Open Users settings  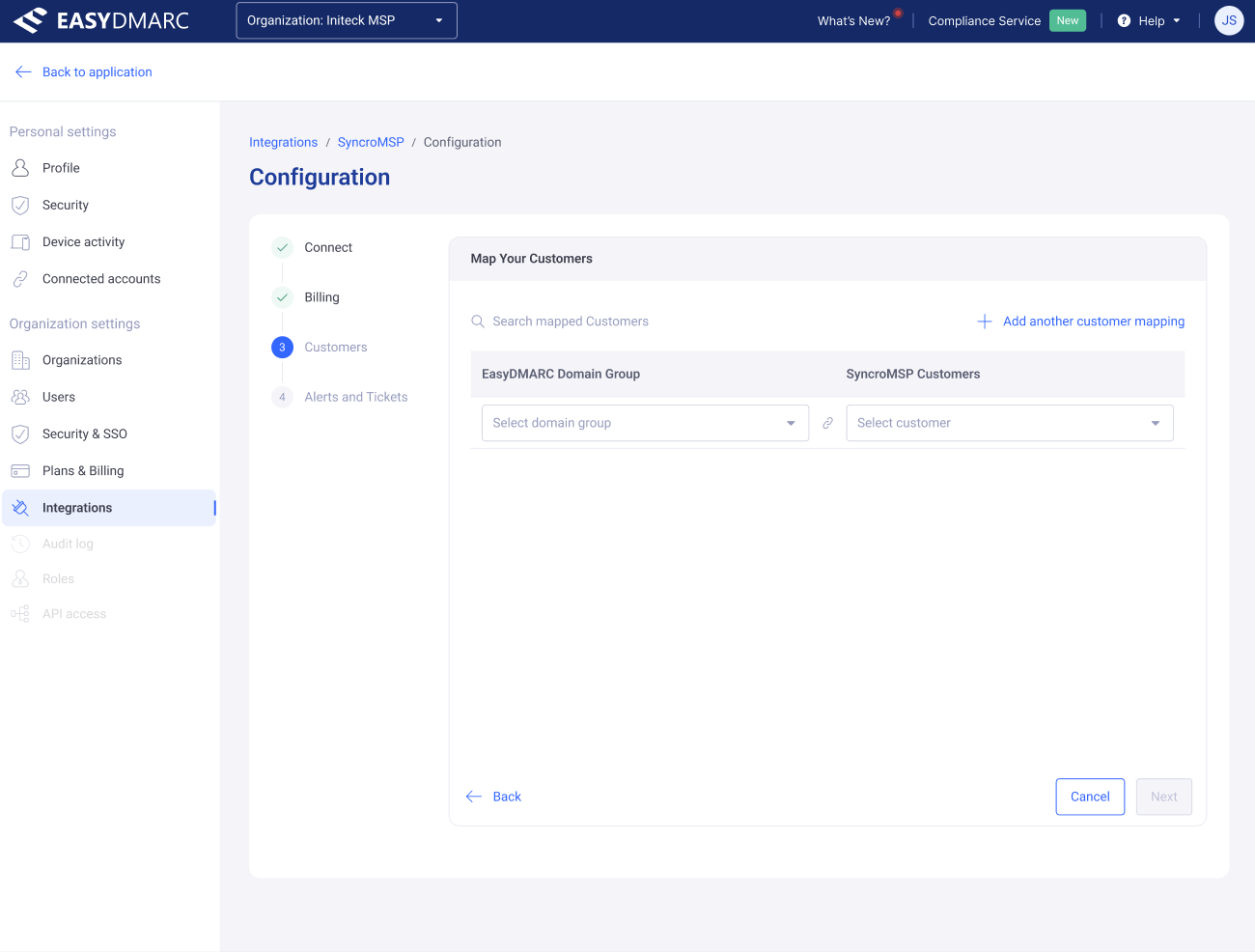tap(59, 397)
